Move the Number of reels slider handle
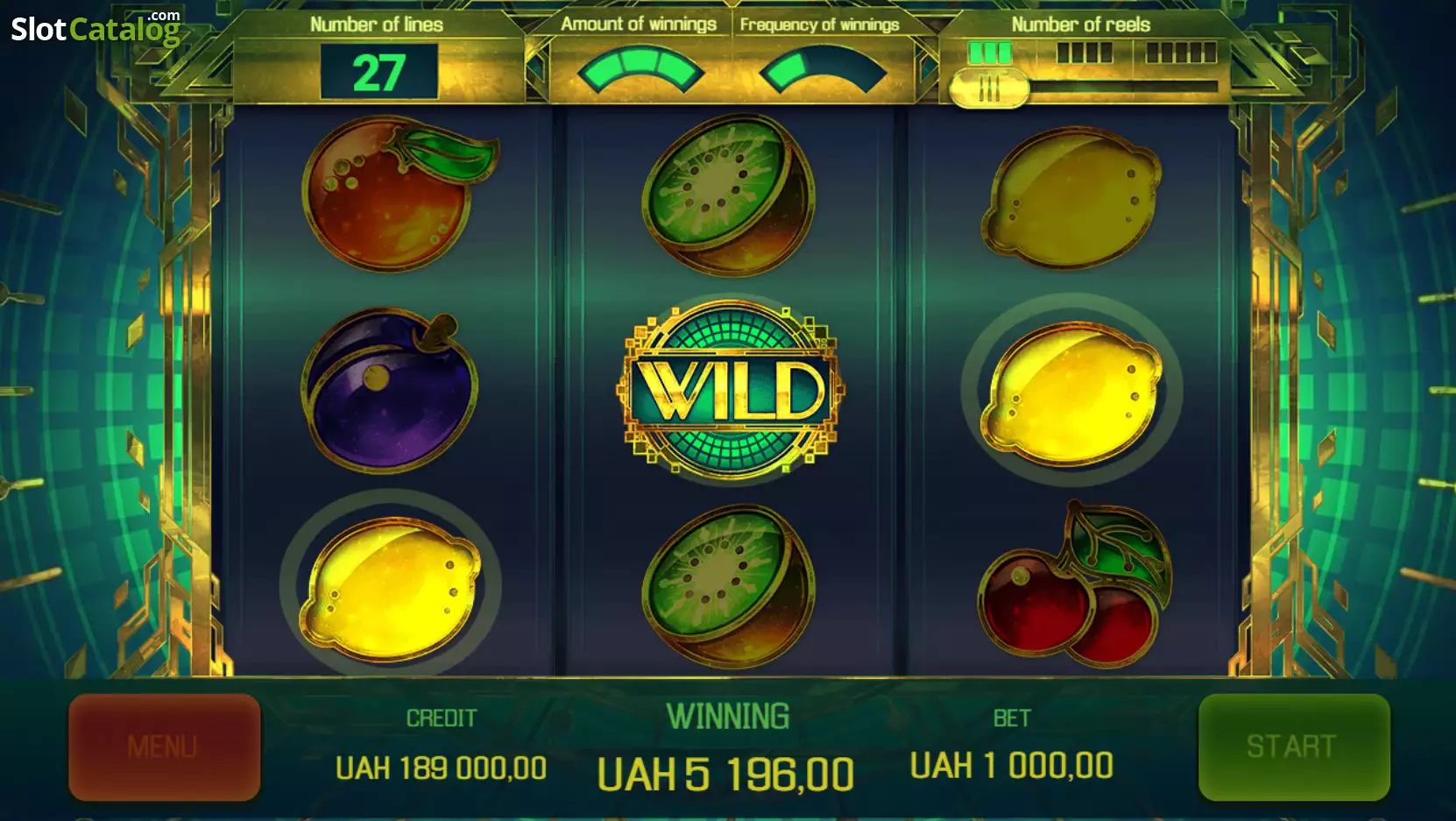The image size is (1456, 821). tap(989, 88)
